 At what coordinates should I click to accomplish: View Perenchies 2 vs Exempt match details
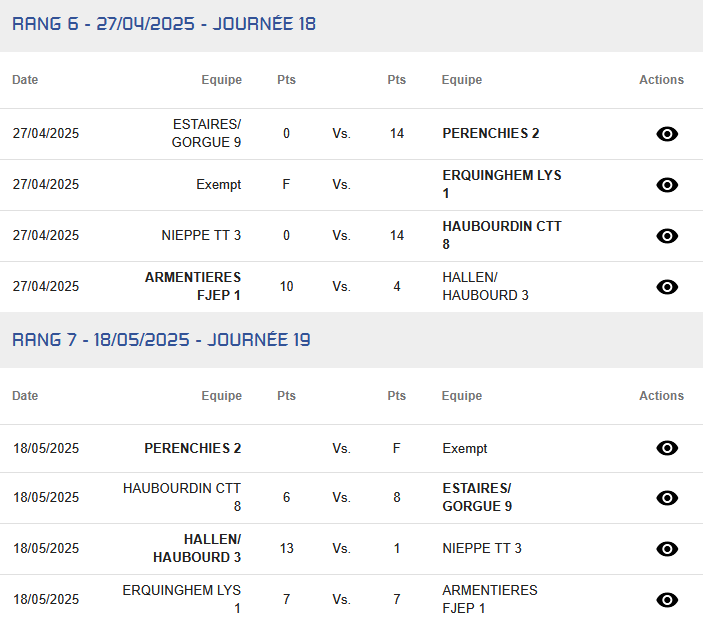tap(667, 448)
